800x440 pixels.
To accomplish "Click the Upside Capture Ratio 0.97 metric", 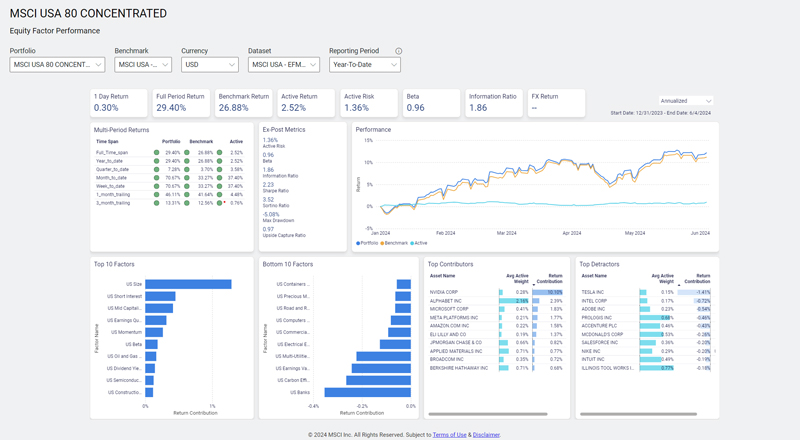I will [x=284, y=232].
